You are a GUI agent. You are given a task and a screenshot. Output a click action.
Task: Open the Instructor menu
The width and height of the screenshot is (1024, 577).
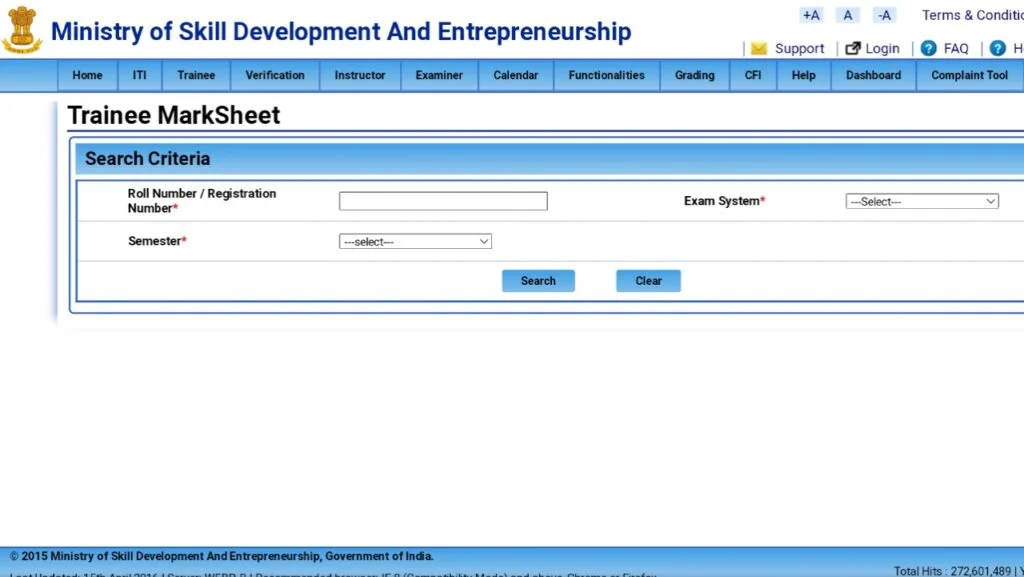[360, 75]
